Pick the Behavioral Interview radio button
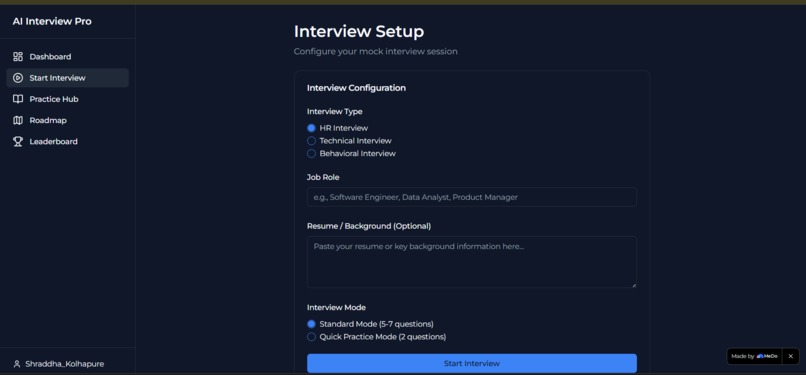 (x=311, y=154)
